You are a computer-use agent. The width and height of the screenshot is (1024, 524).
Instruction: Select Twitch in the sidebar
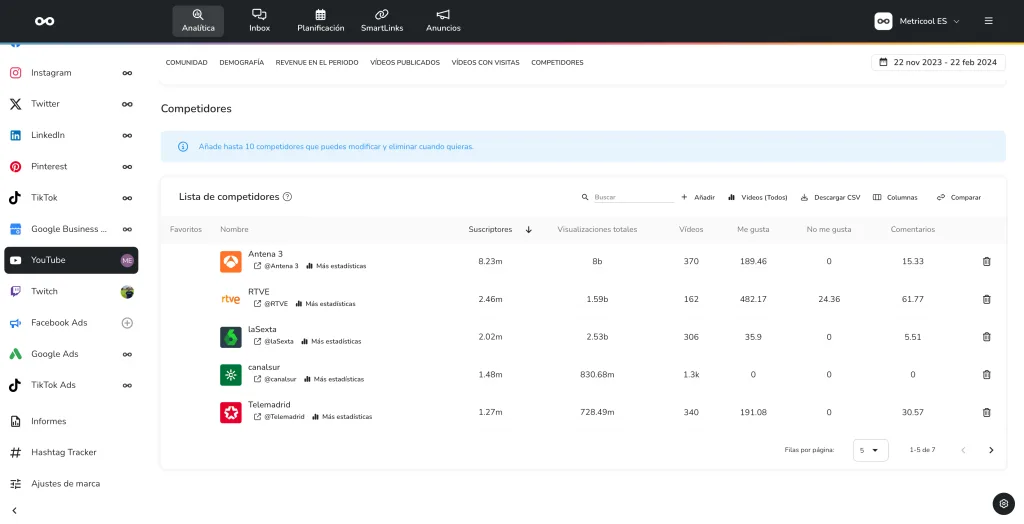coord(71,291)
